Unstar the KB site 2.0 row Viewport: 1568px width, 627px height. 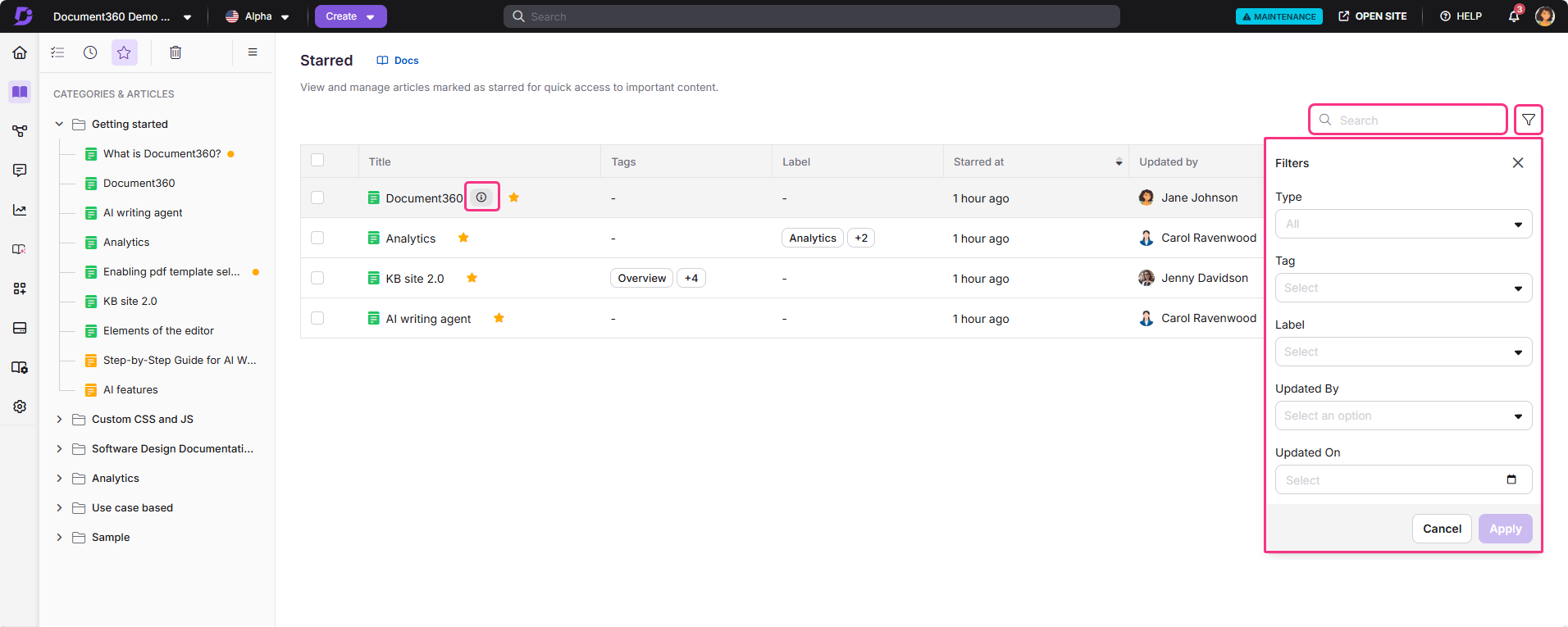pos(472,278)
